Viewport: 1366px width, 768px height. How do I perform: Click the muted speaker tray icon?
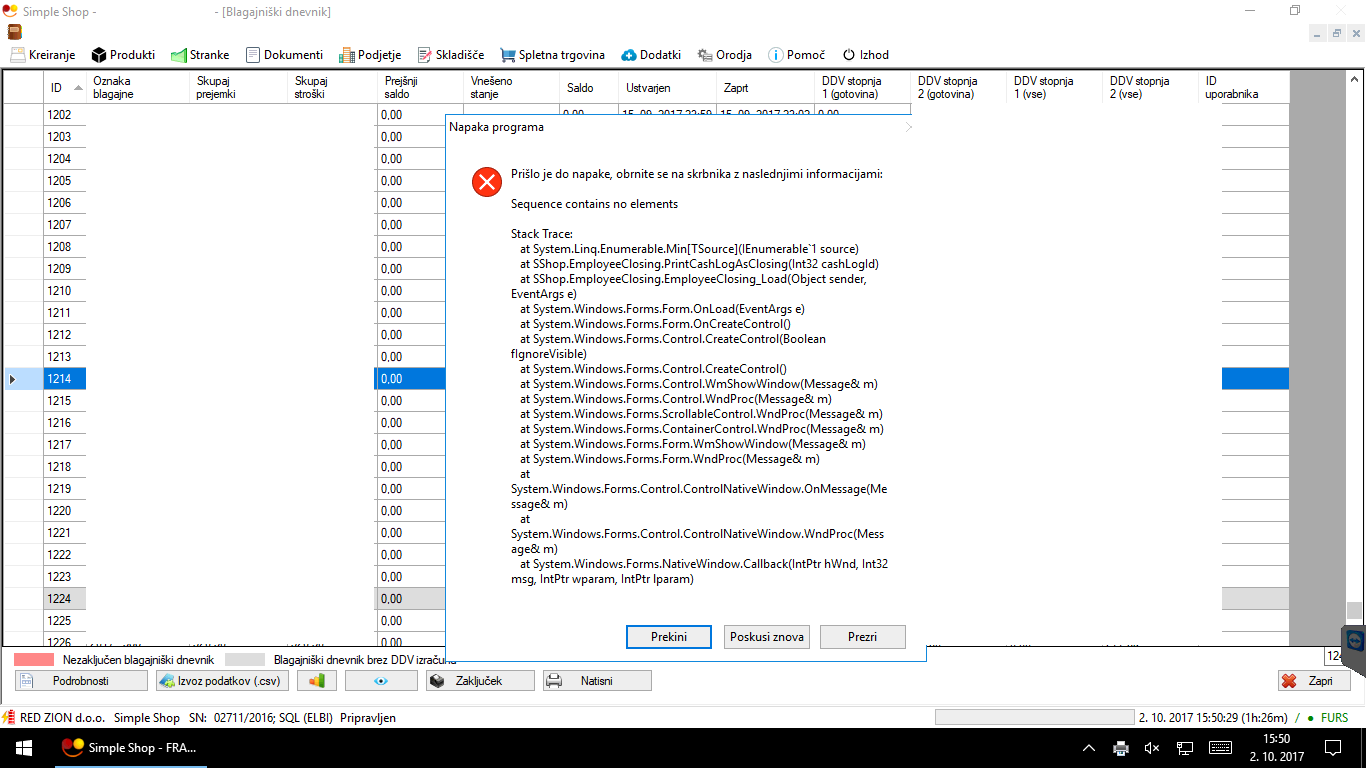pyautogui.click(x=1152, y=748)
